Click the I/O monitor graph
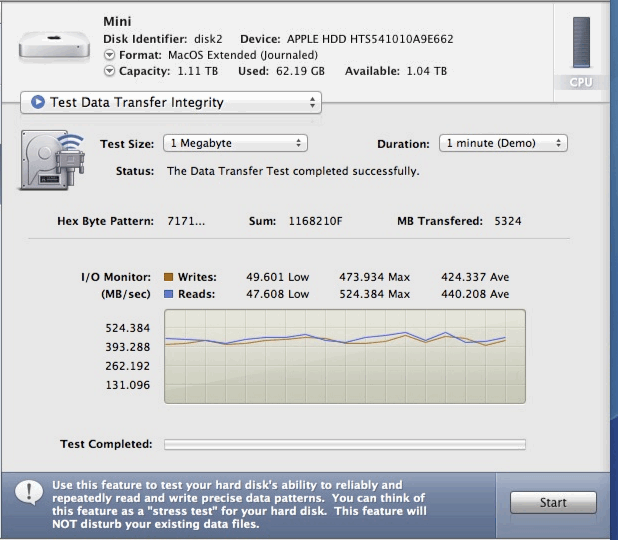The width and height of the screenshot is (618, 540). (x=345, y=356)
